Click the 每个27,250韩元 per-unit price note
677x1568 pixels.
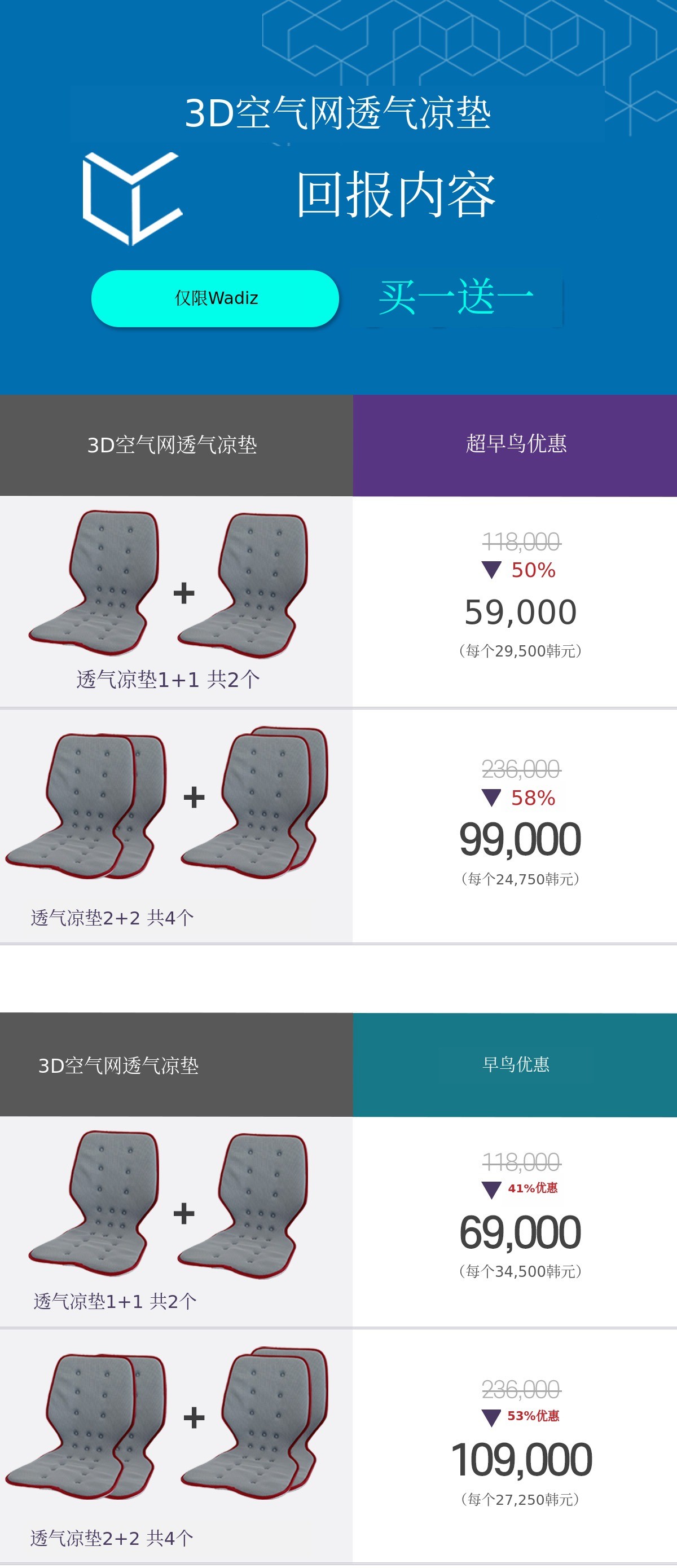click(521, 1499)
